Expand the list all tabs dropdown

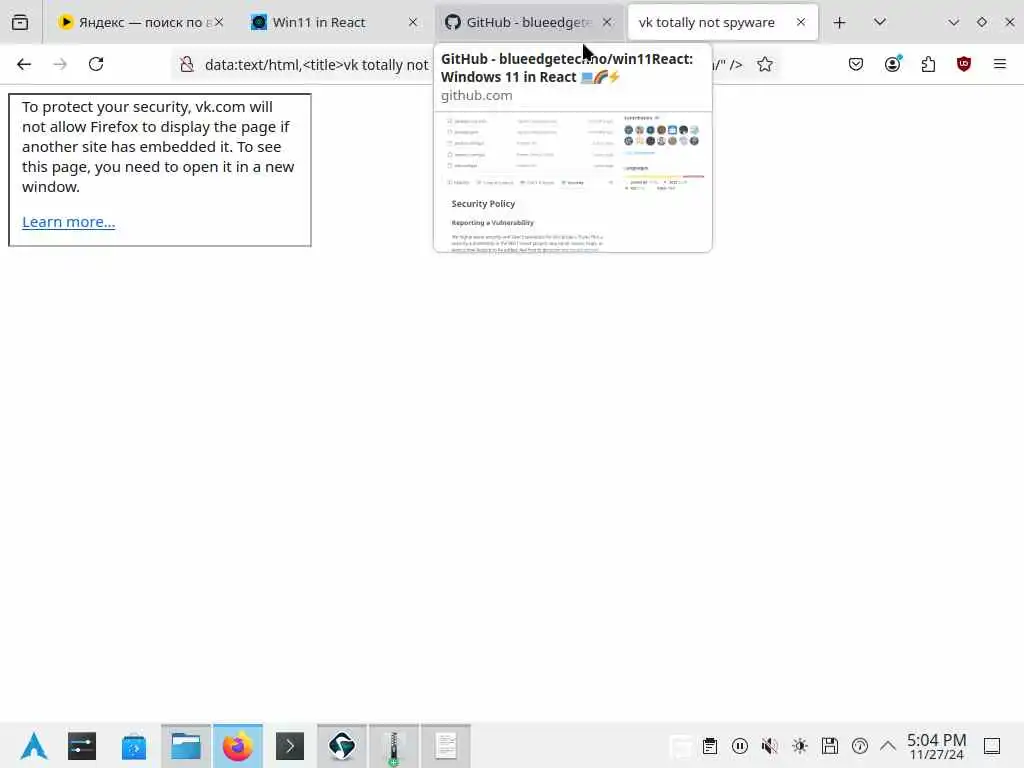tap(880, 22)
